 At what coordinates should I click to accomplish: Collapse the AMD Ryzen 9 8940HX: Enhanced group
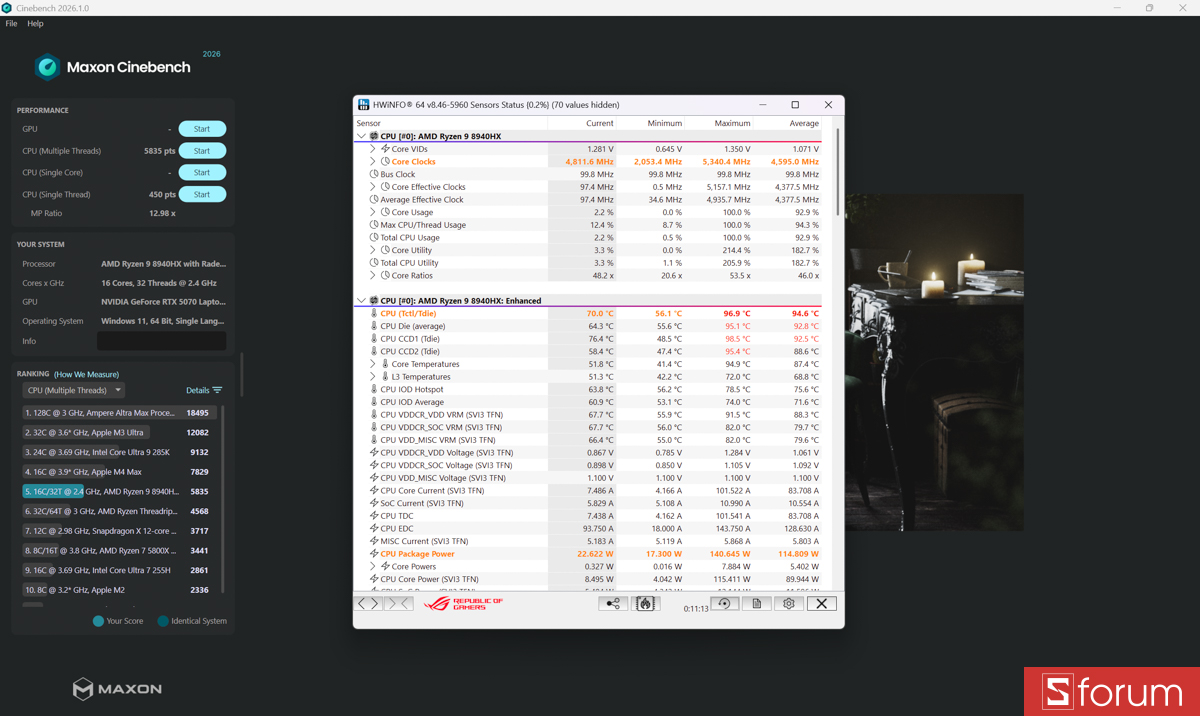click(x=362, y=300)
